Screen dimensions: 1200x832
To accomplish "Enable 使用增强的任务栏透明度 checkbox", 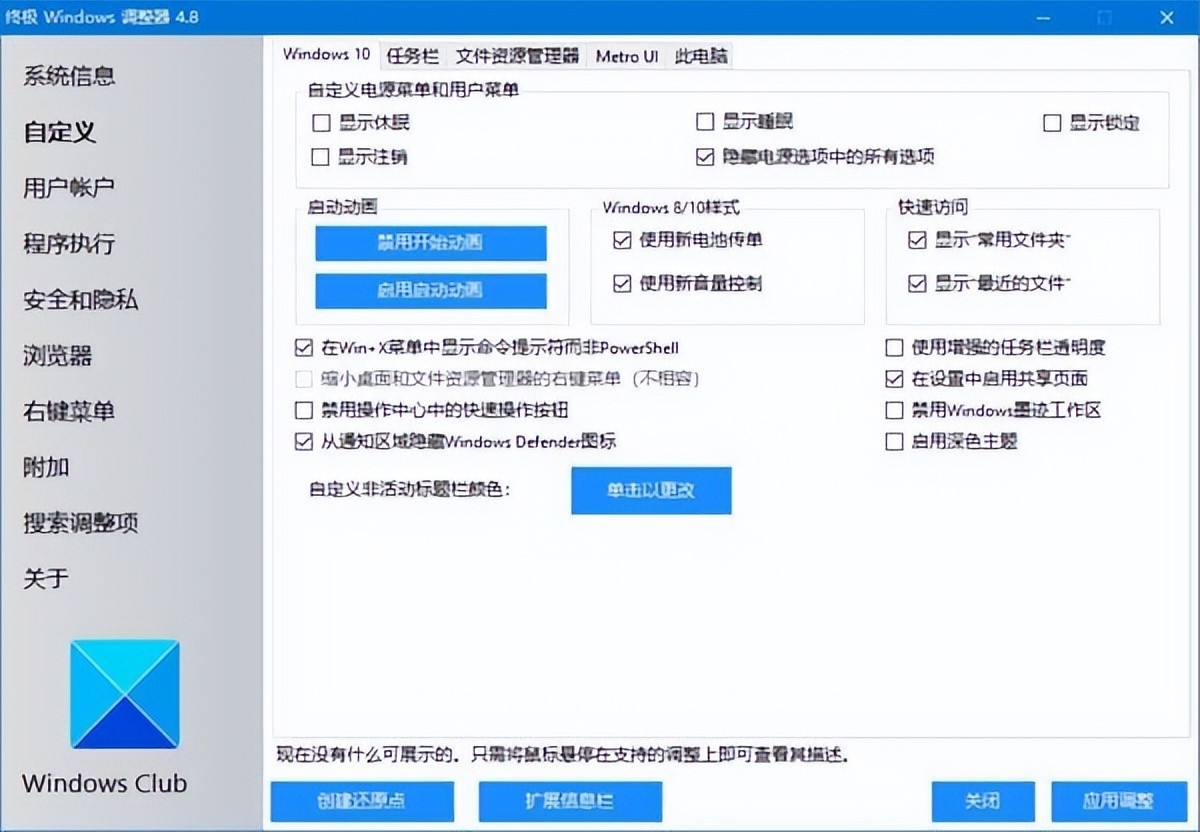I will 895,348.
